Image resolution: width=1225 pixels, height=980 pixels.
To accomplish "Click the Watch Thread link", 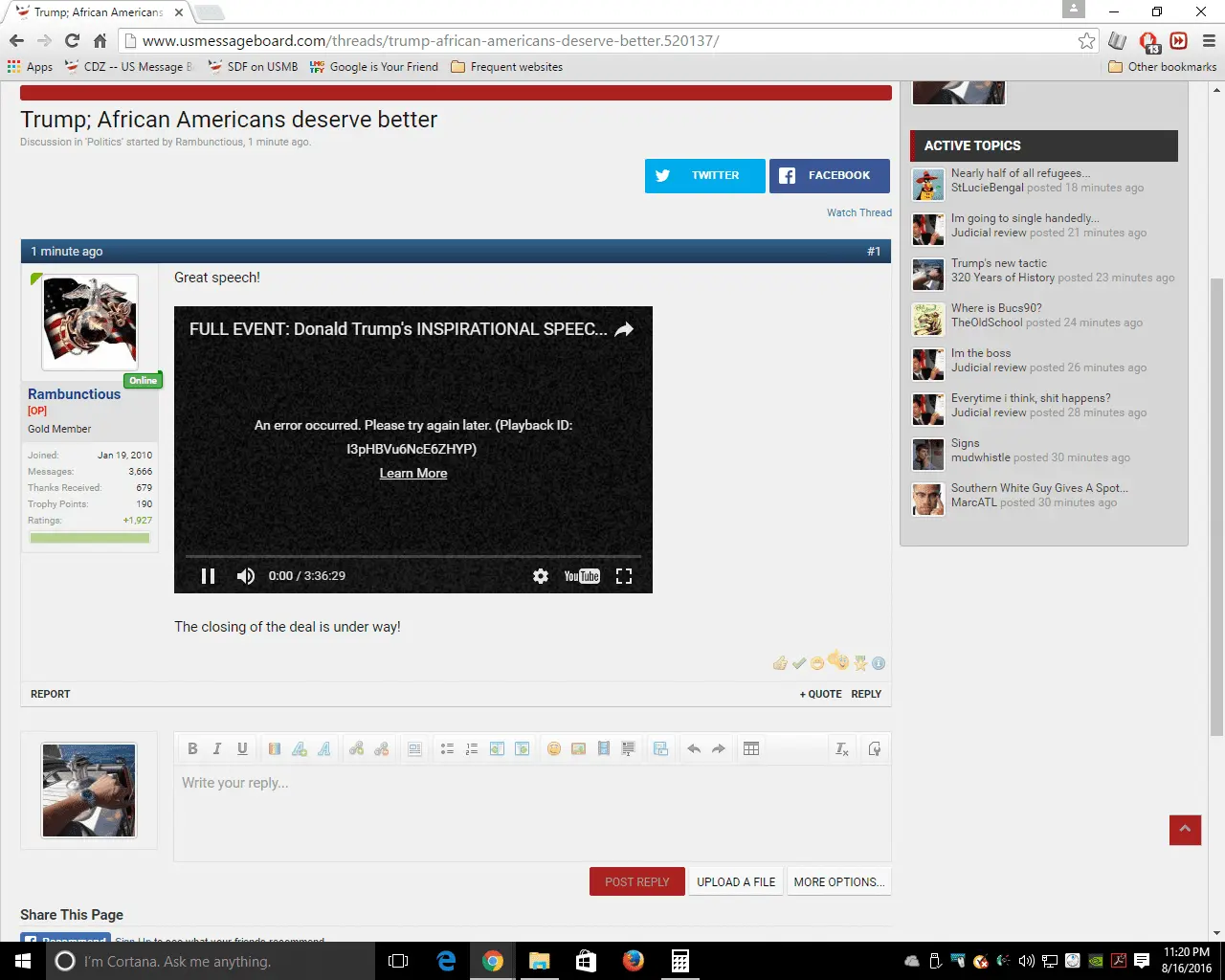I will pos(858,212).
